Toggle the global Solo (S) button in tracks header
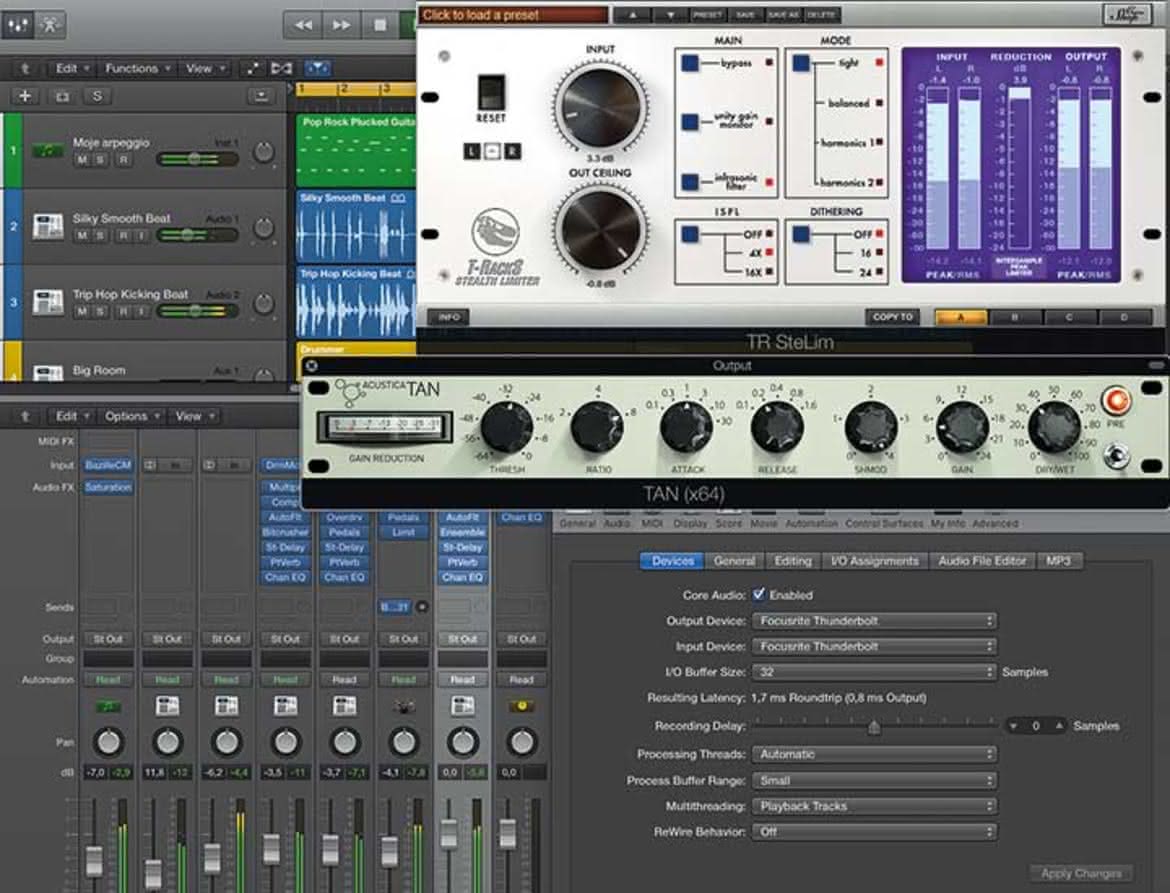The image size is (1170, 893). (97, 95)
